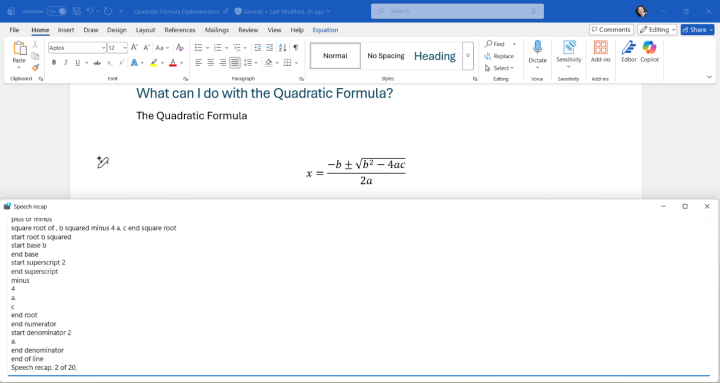Switch to the Draw tab
Viewport: 720px width, 383px height.
click(91, 30)
